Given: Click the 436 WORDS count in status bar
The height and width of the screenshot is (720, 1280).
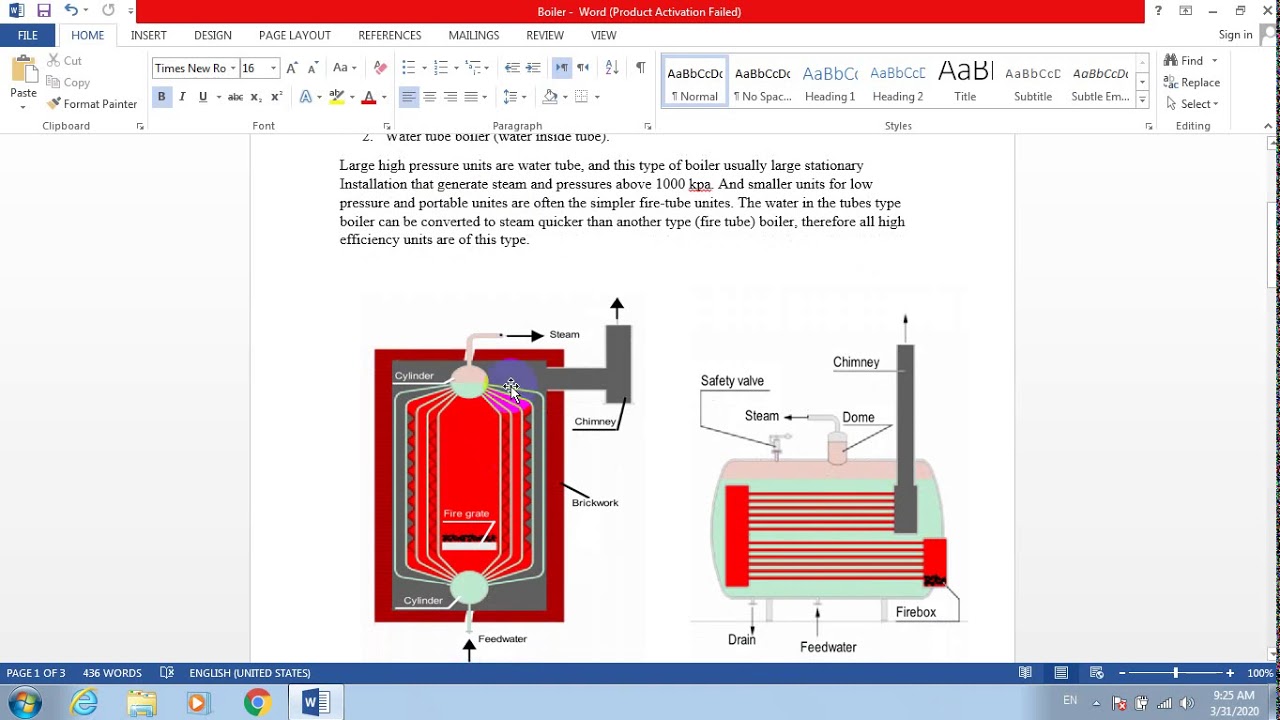Looking at the screenshot, I should pyautogui.click(x=112, y=673).
